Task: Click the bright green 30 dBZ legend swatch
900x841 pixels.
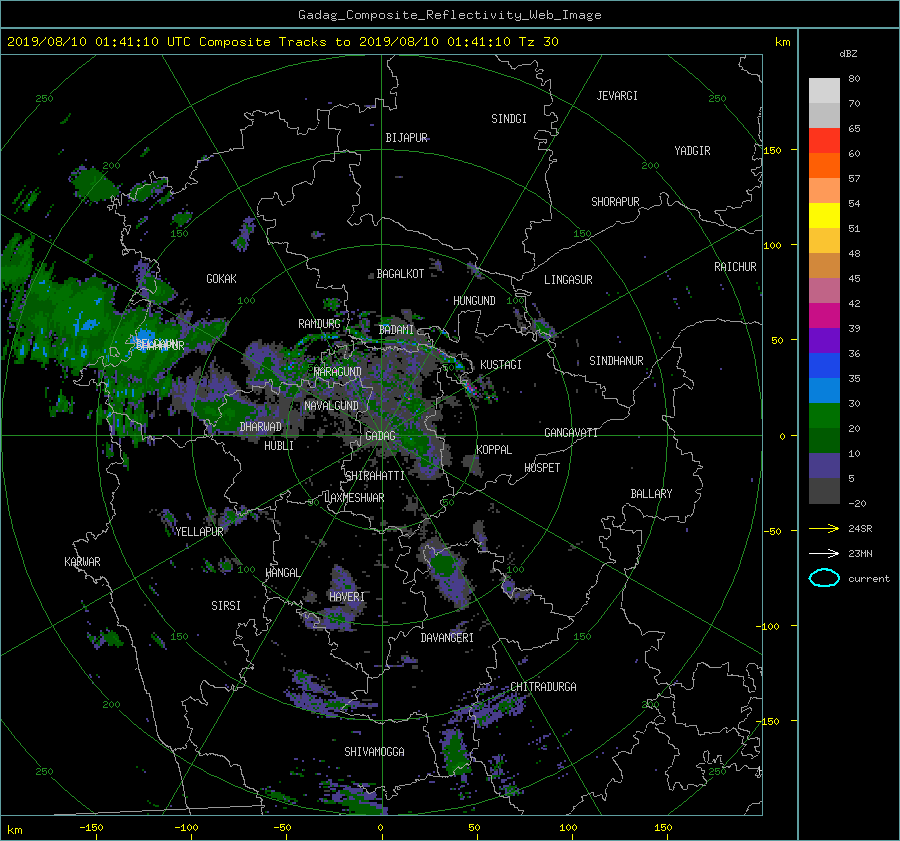Action: (x=824, y=416)
